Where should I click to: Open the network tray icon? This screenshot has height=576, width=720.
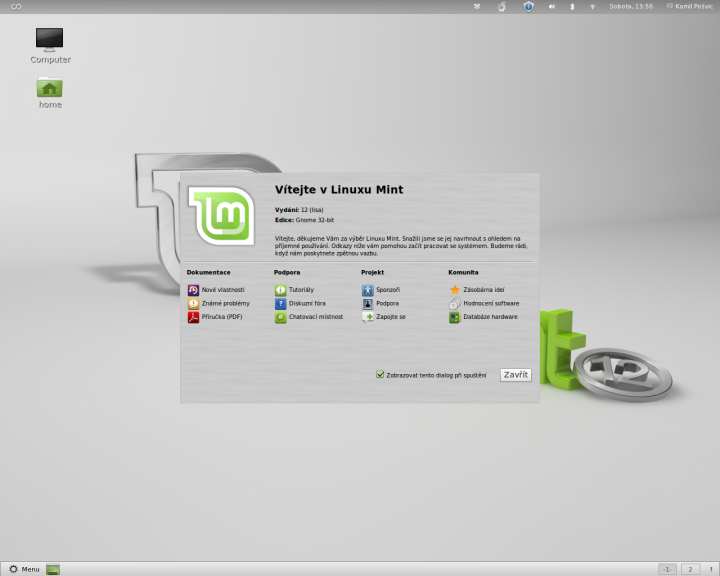592,6
